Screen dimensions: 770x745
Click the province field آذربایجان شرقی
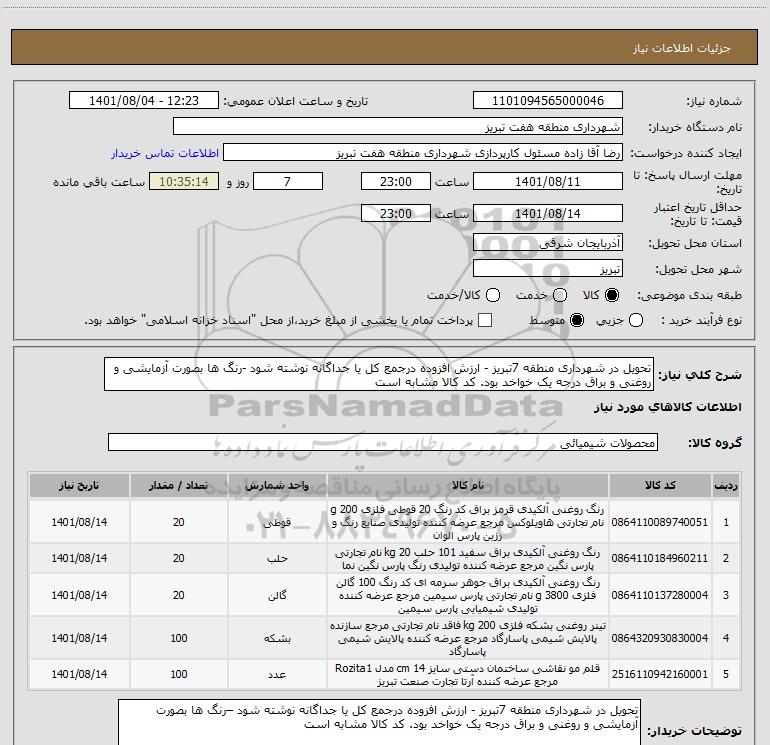point(548,243)
